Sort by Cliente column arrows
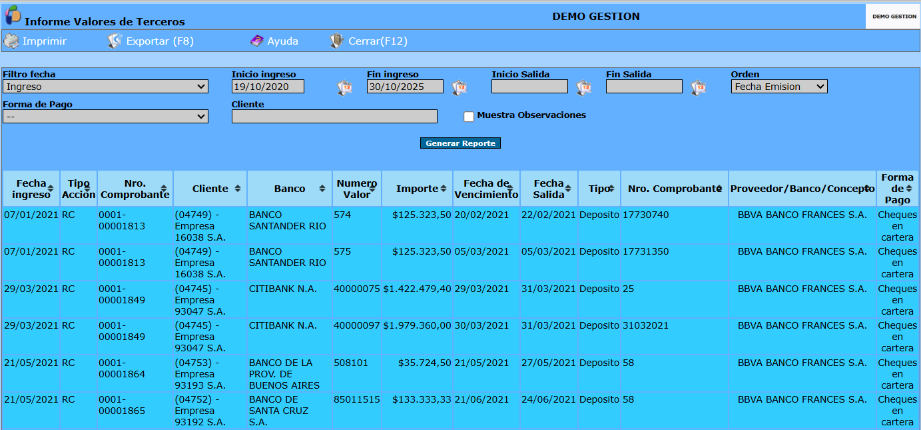This screenshot has height=430, width=921. coord(237,189)
